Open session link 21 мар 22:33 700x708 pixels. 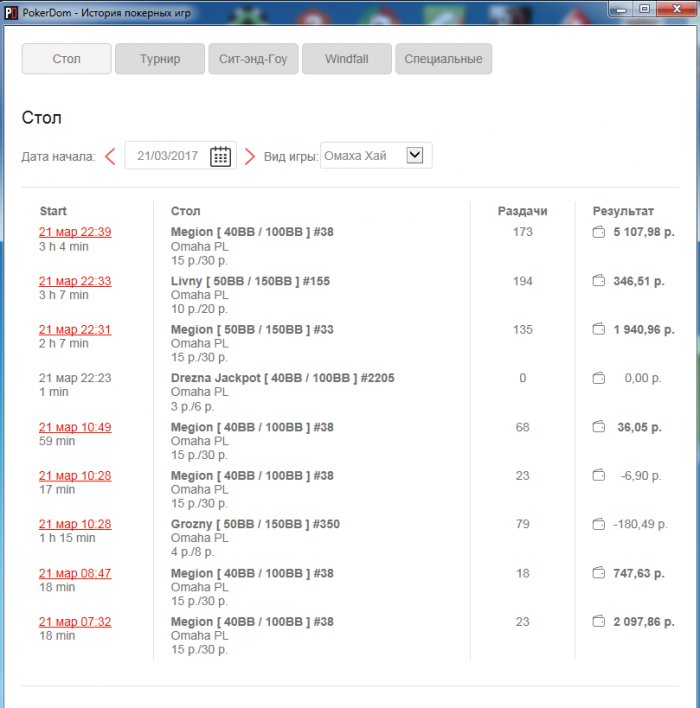pos(75,281)
